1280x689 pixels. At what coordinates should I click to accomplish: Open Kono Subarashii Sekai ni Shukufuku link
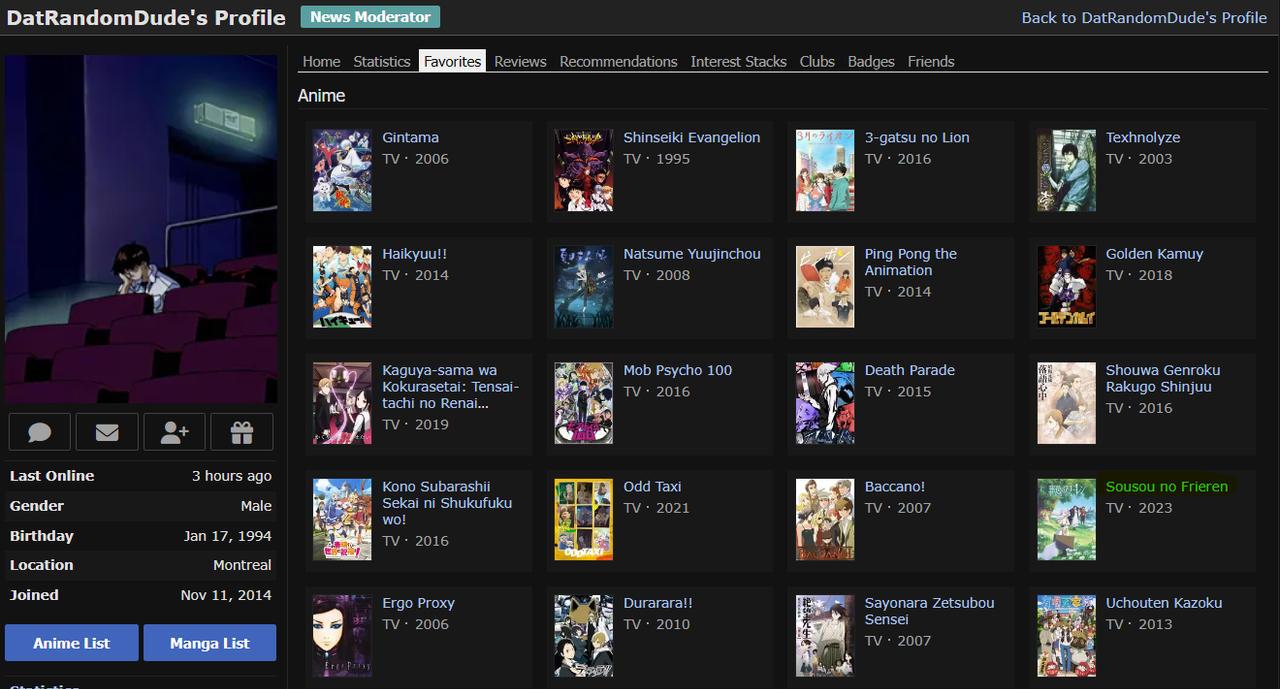pos(447,503)
